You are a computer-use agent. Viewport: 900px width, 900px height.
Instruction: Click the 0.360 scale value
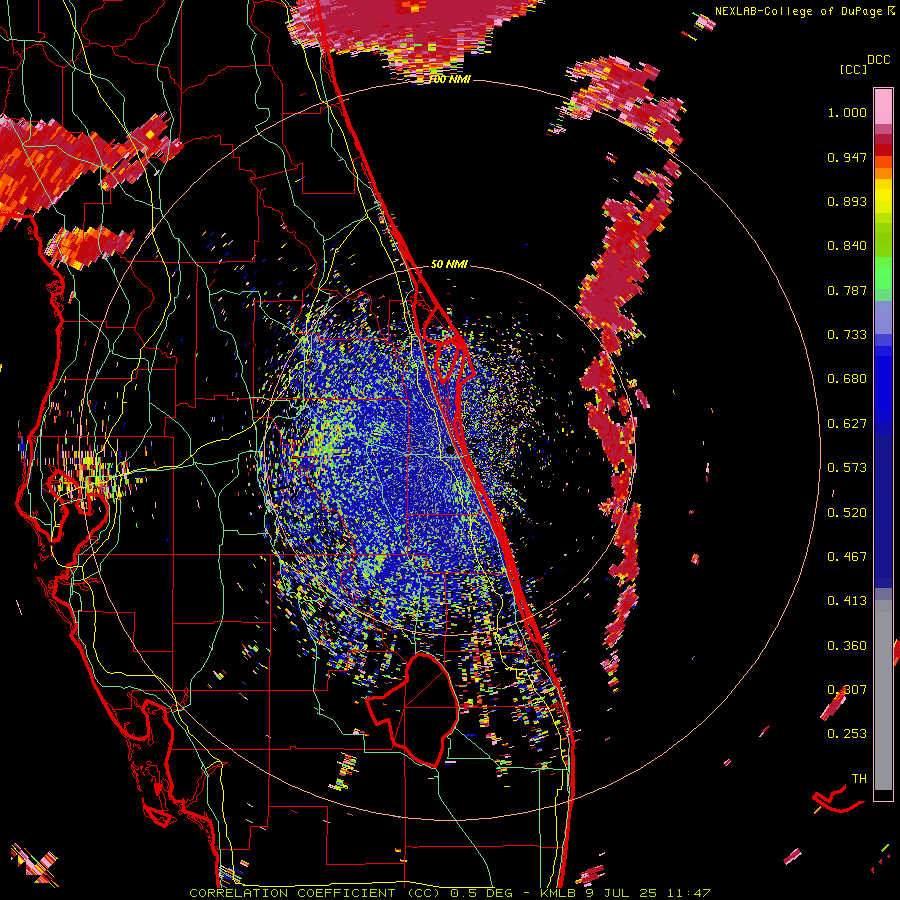(x=847, y=646)
